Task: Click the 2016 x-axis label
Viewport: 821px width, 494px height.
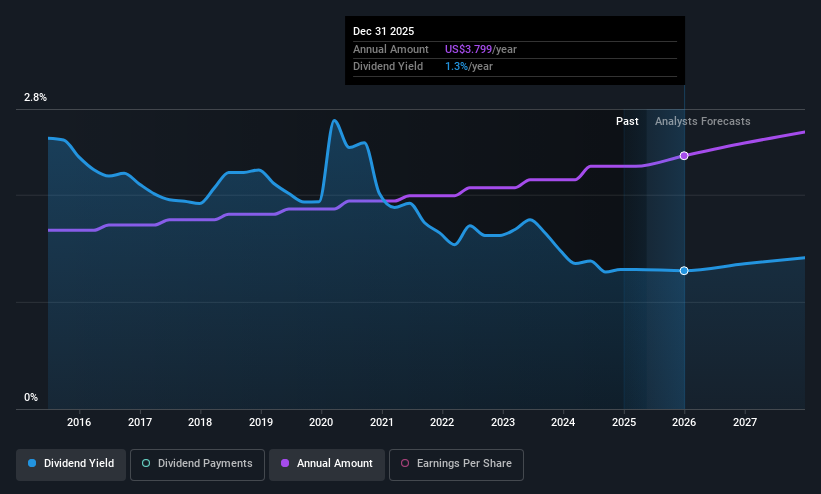Action: 79,422
